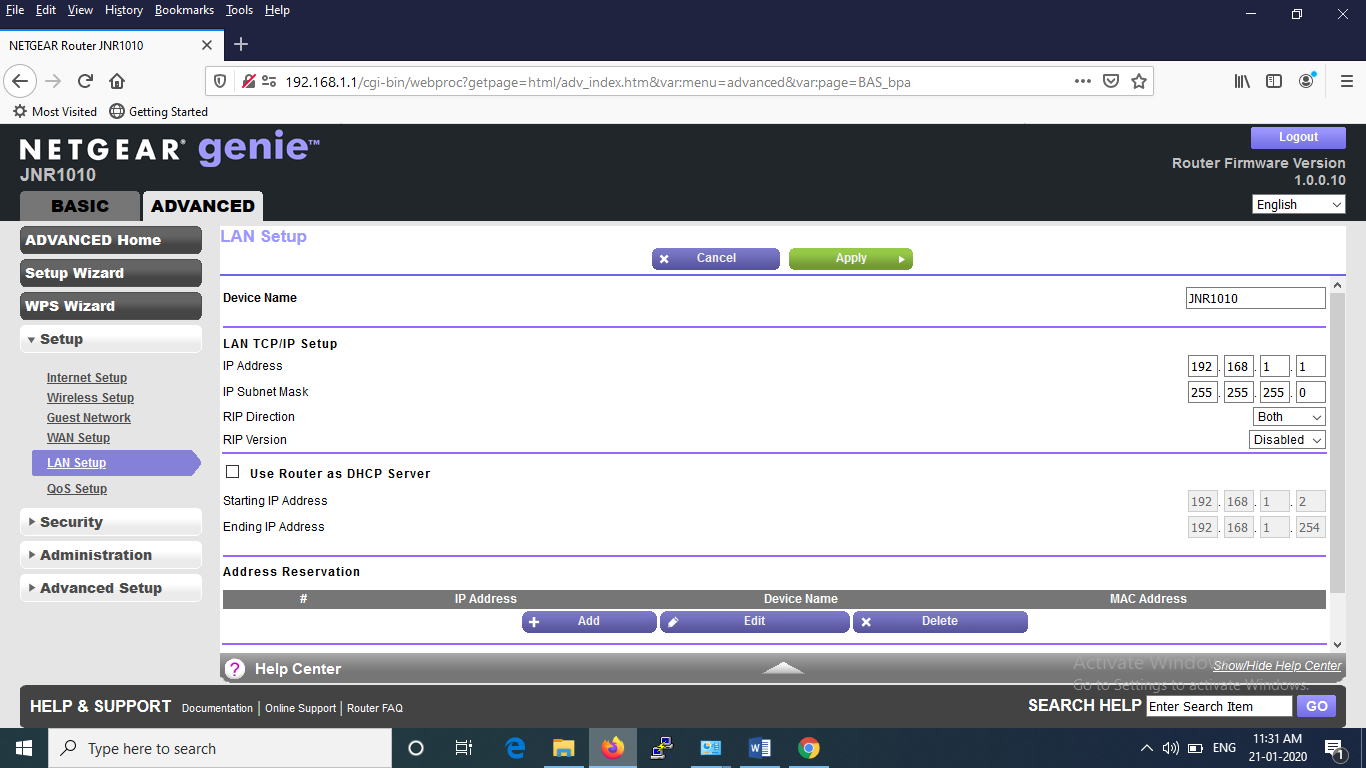Open the Firefox Library icon
Viewport: 1366px width, 768px height.
tap(1242, 81)
